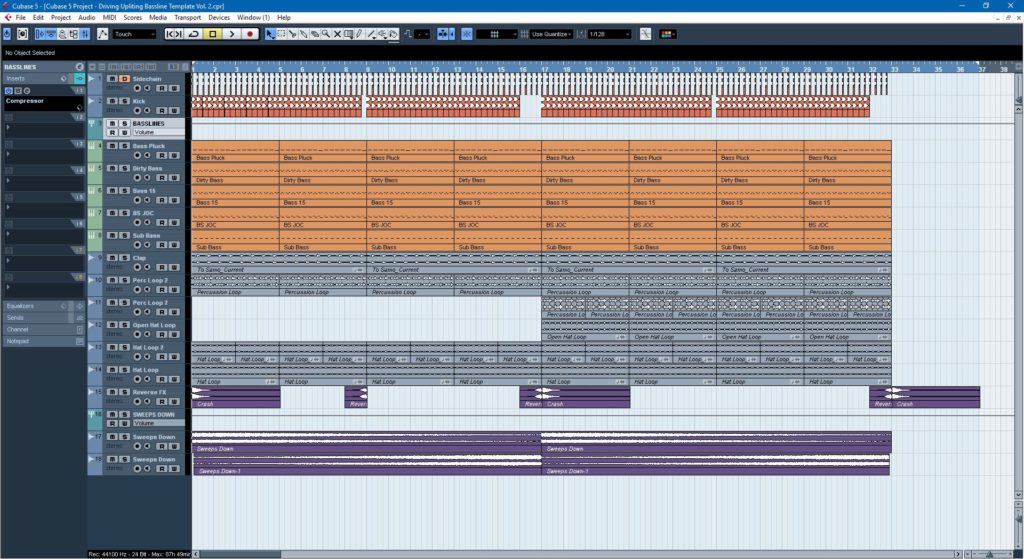Open the Help menu
1024x559 pixels.
point(283,18)
